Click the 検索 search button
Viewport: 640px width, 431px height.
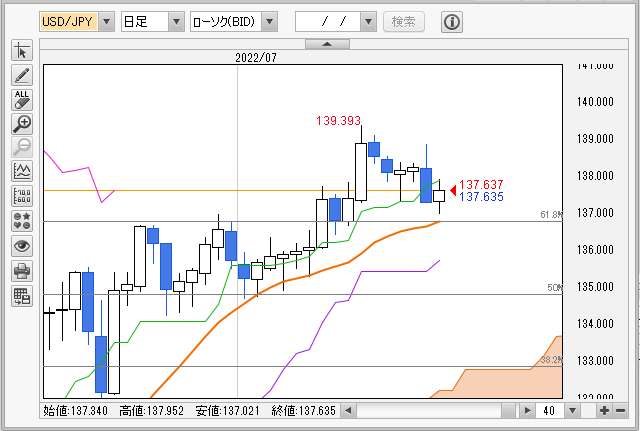(404, 22)
